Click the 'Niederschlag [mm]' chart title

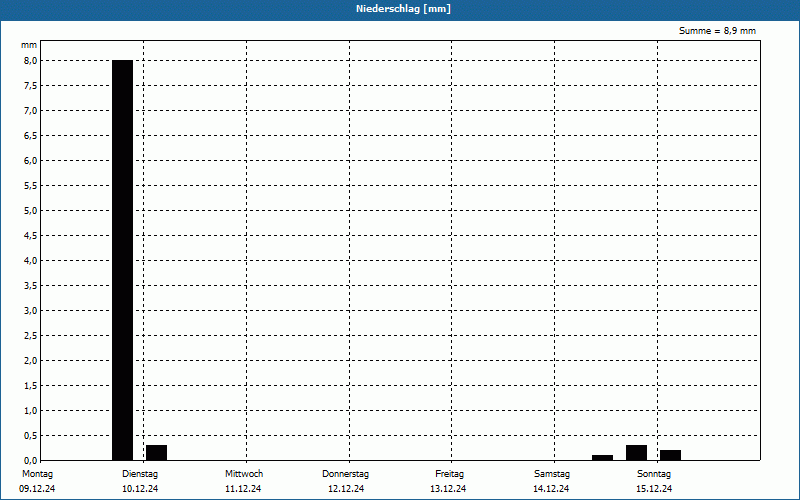403,9
